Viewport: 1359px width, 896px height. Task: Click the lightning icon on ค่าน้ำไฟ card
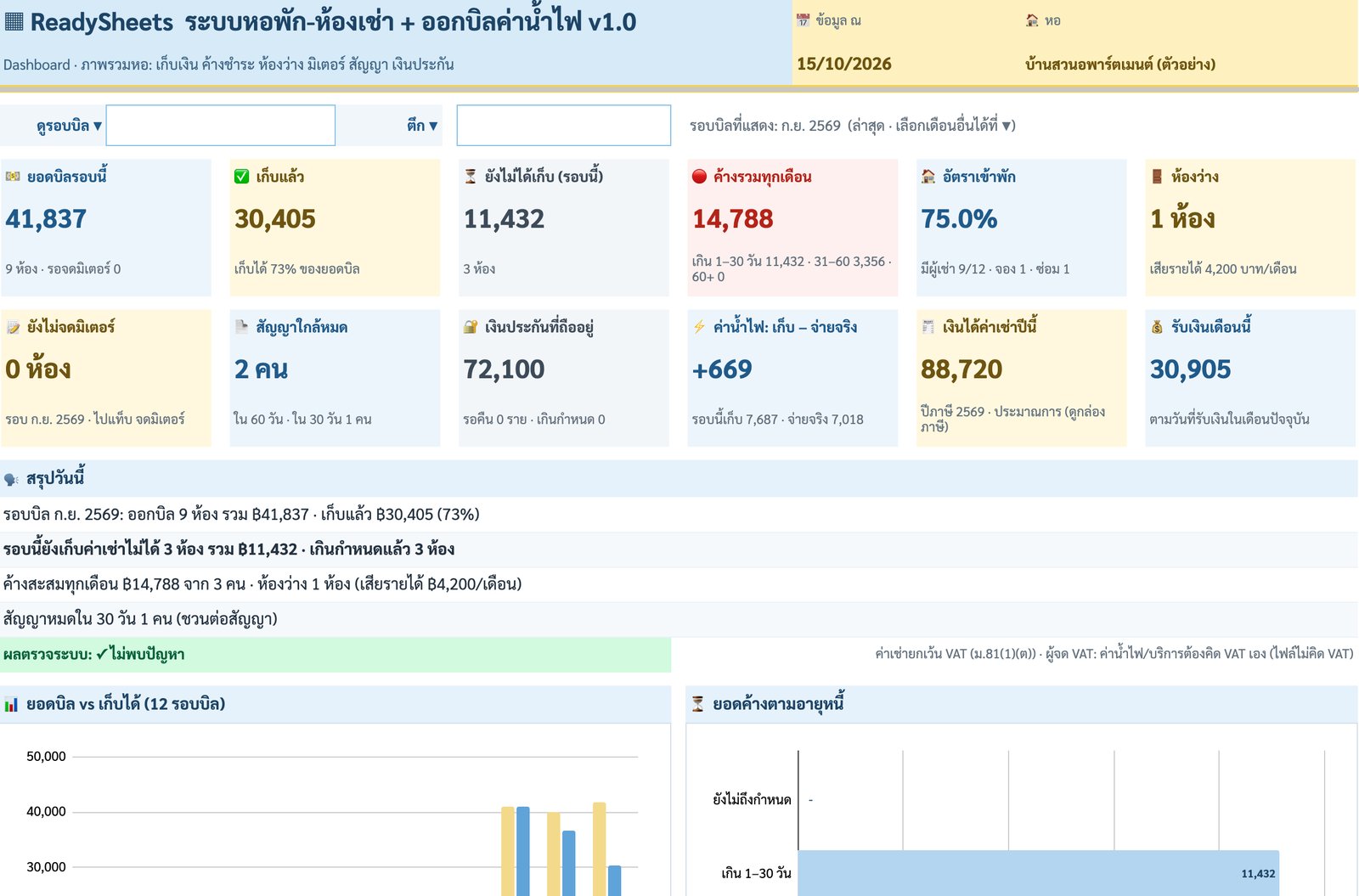pos(699,327)
